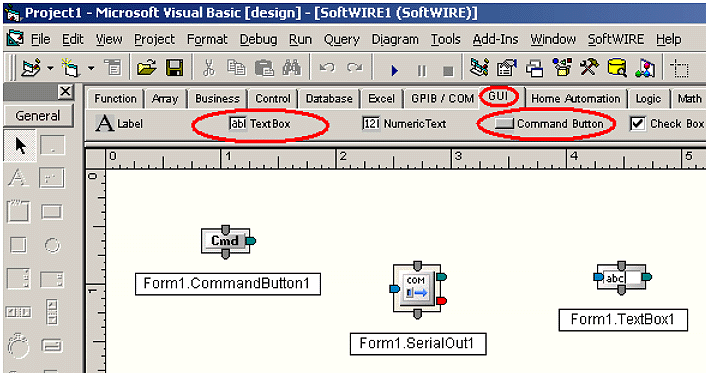
Task: Switch to the Database tab
Action: click(x=329, y=99)
